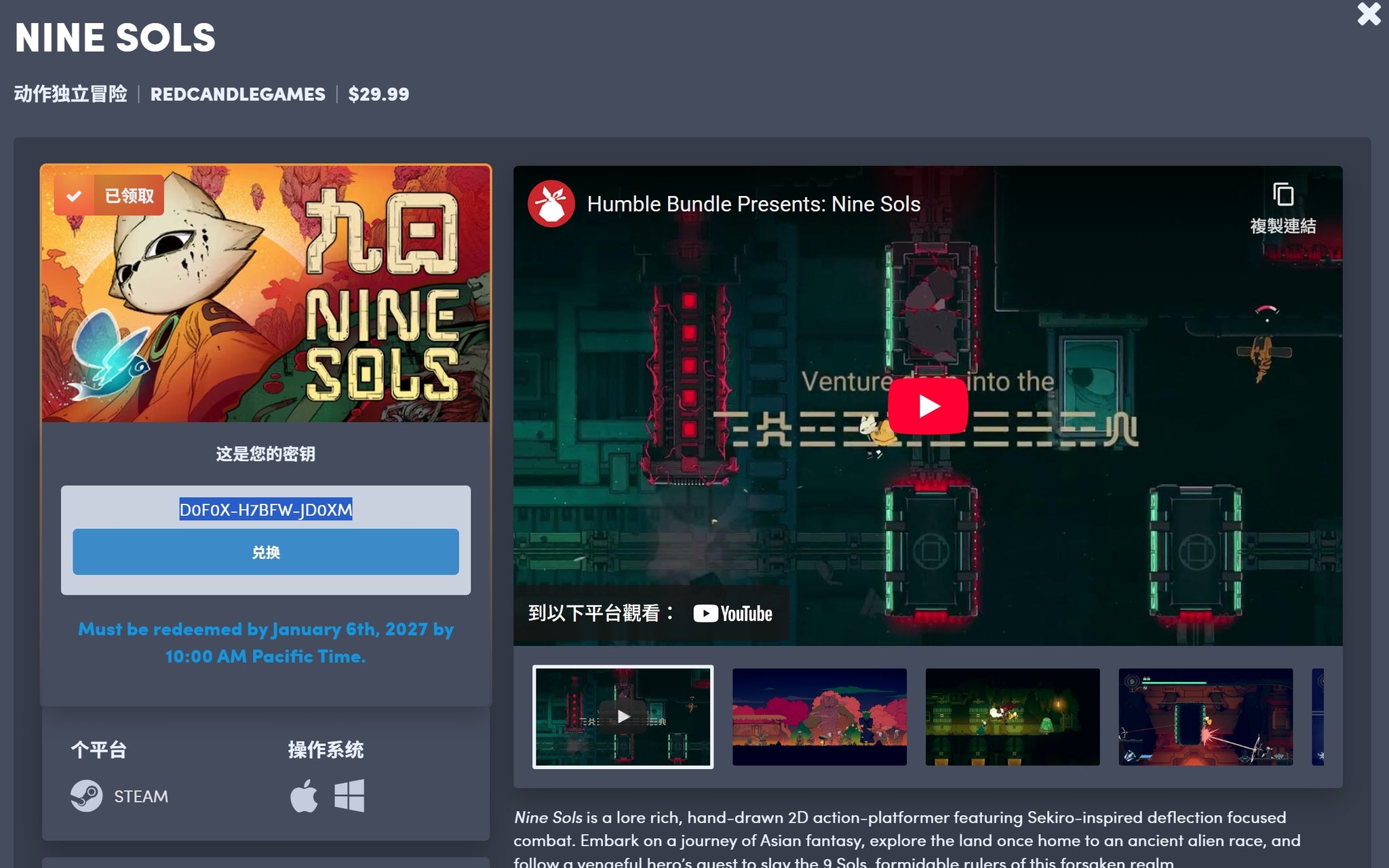The height and width of the screenshot is (868, 1389).
Task: Click the 複製連結 label on video
Action: tap(1283, 226)
